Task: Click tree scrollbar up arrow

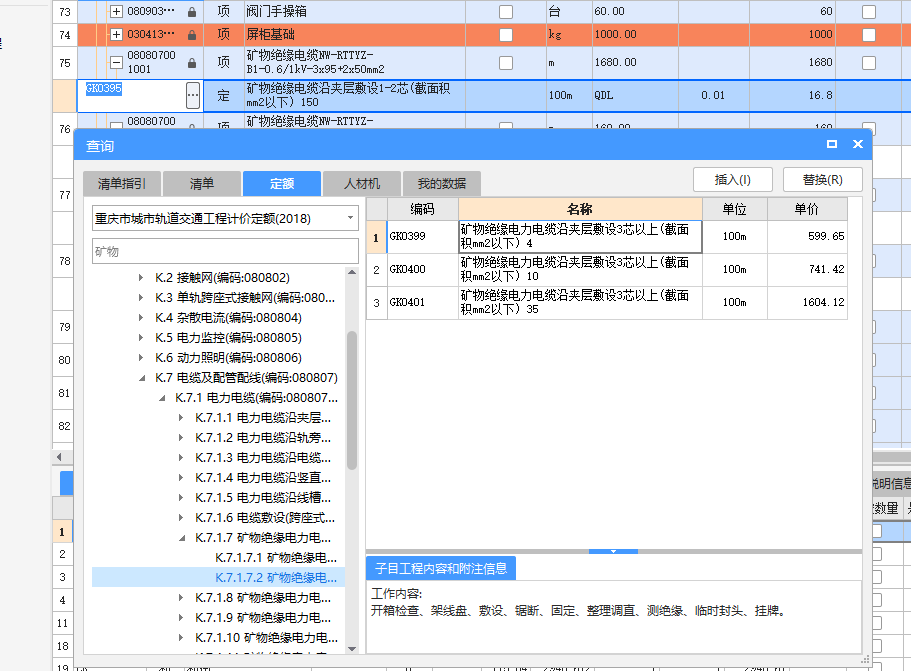Action: (352, 272)
